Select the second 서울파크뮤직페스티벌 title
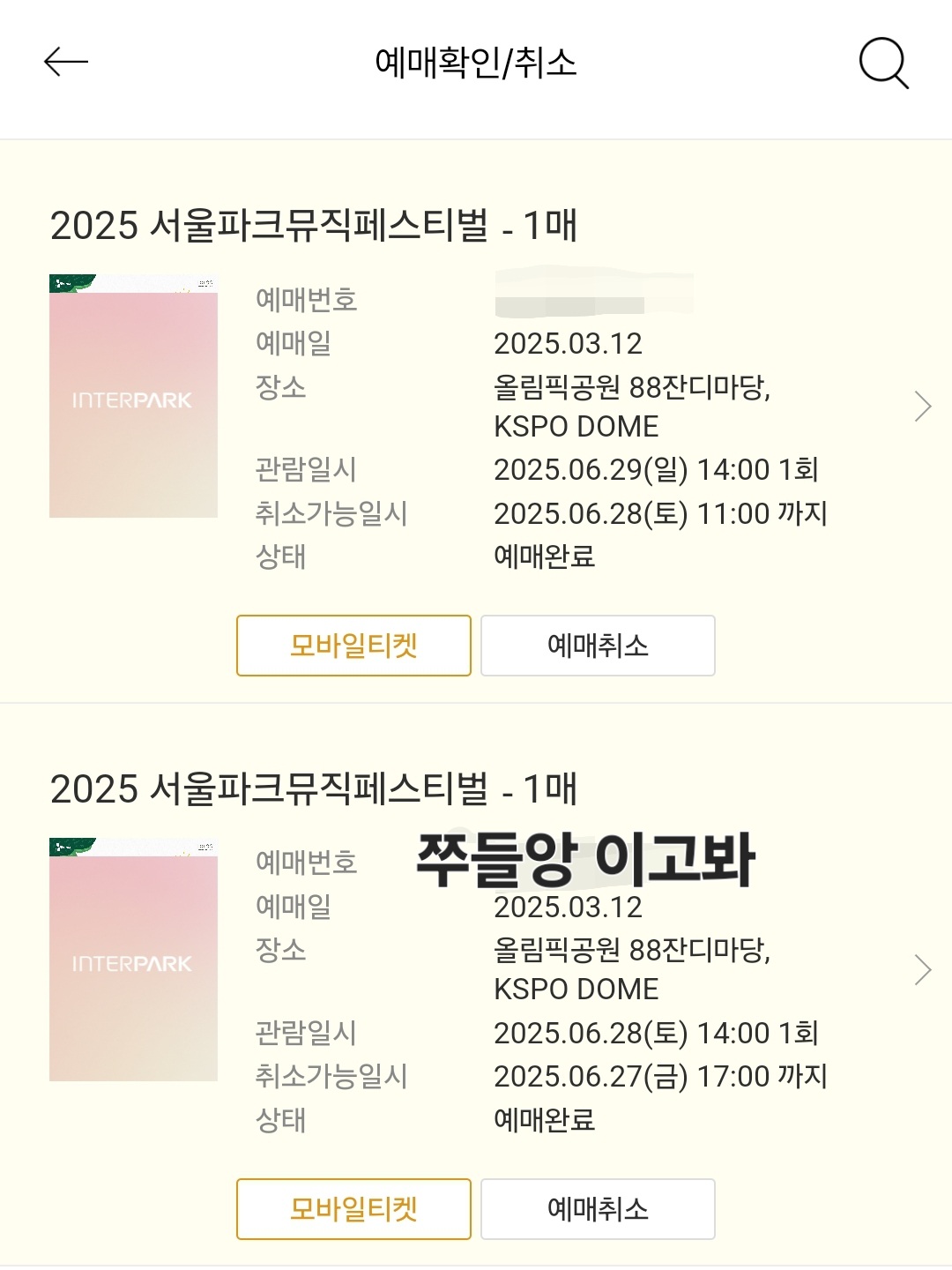This screenshot has width=952, height=1270. click(313, 789)
